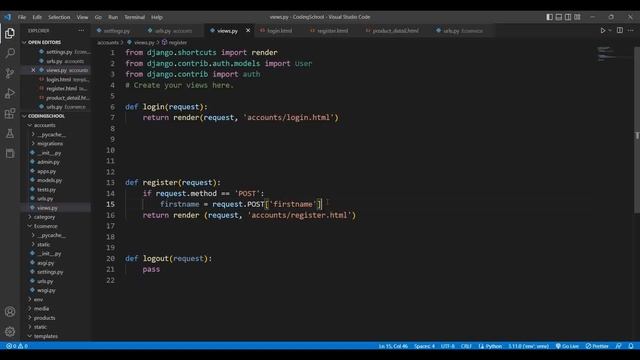640x360 pixels.
Task: Click the Run Python File play icon
Action: coord(602,31)
